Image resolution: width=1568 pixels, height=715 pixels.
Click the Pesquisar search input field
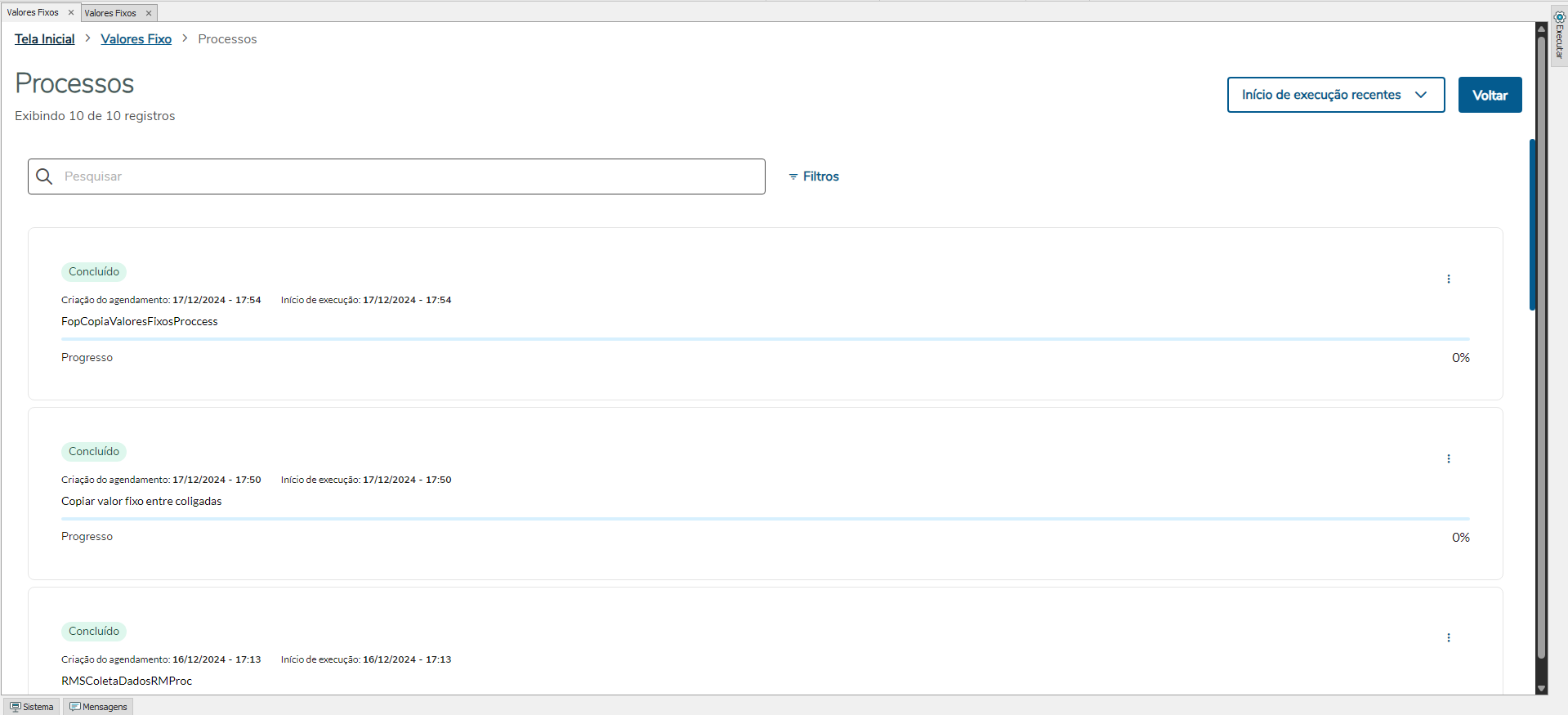pyautogui.click(x=409, y=177)
